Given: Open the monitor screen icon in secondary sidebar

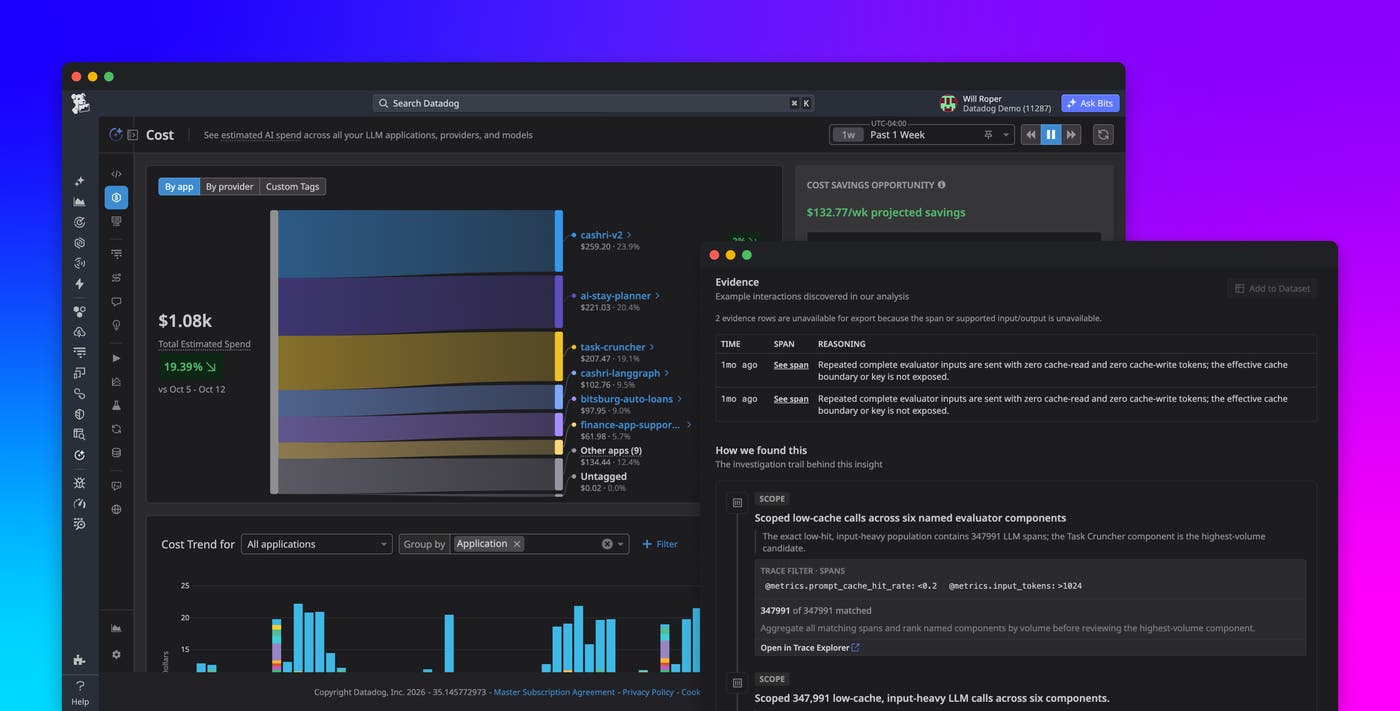Looking at the screenshot, I should pyautogui.click(x=116, y=221).
